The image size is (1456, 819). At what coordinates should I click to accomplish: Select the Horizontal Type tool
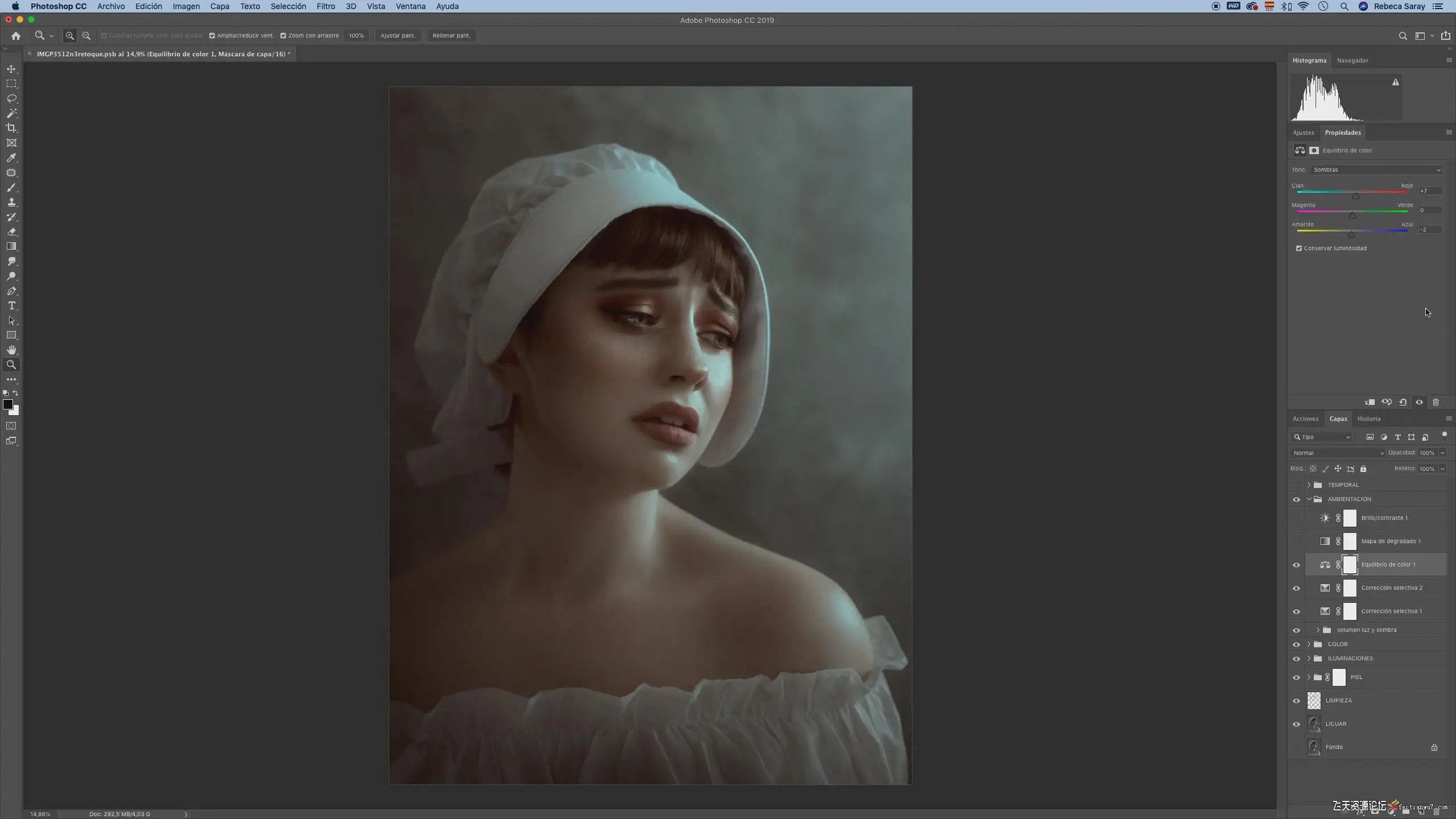[11, 306]
